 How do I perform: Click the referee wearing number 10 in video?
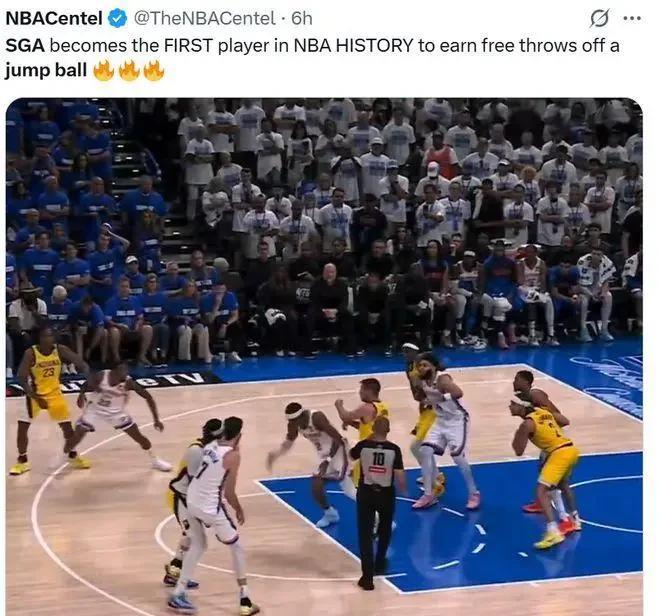[x=377, y=501]
